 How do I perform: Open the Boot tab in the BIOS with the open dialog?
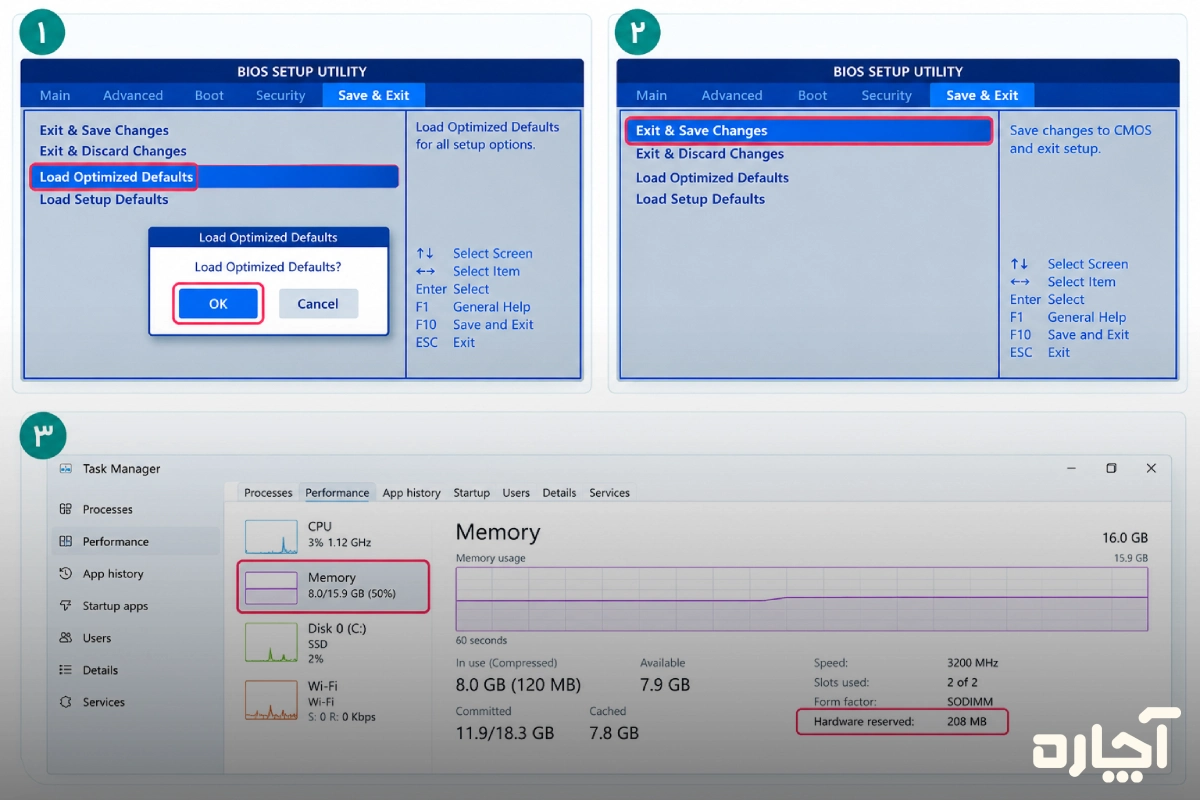209,95
